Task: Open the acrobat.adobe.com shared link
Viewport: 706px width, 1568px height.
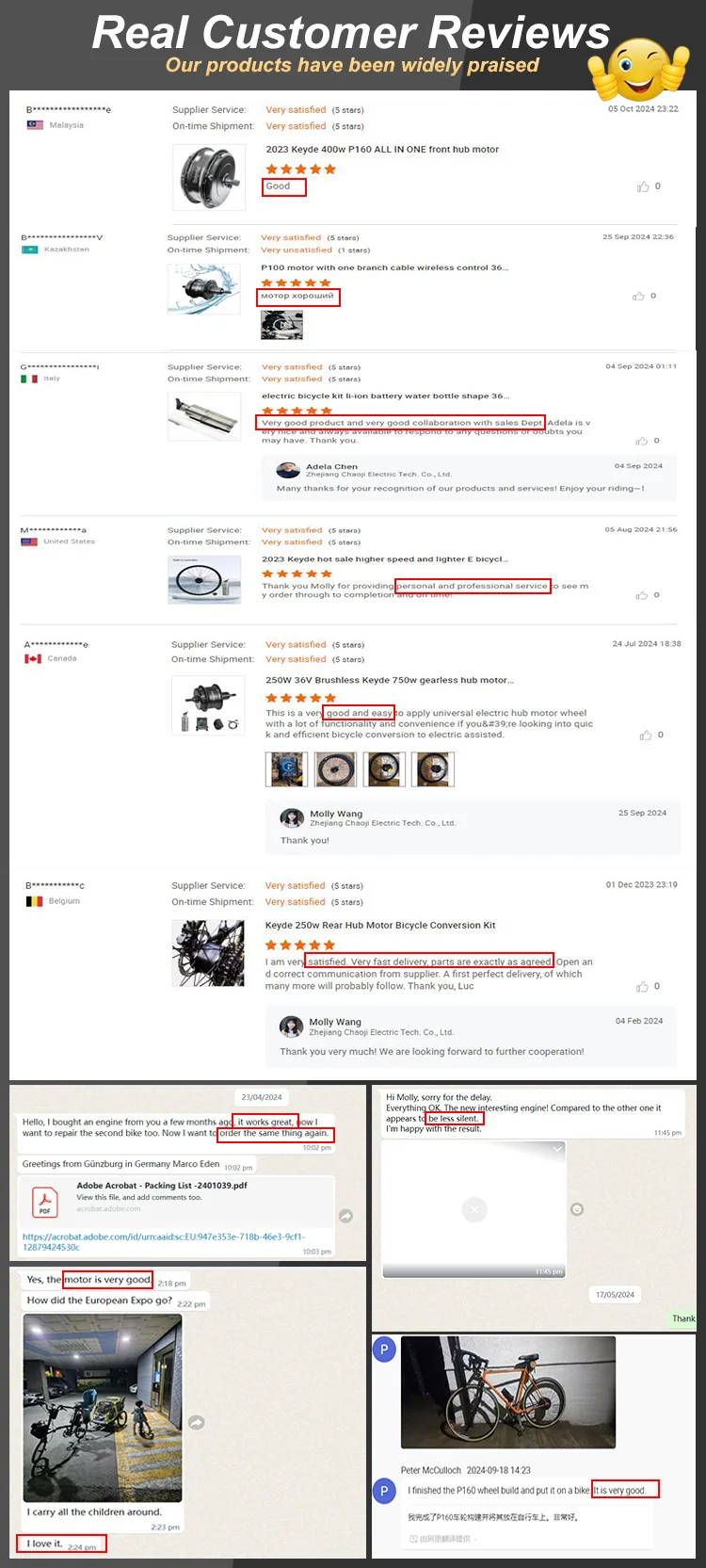Action: pos(164,1241)
